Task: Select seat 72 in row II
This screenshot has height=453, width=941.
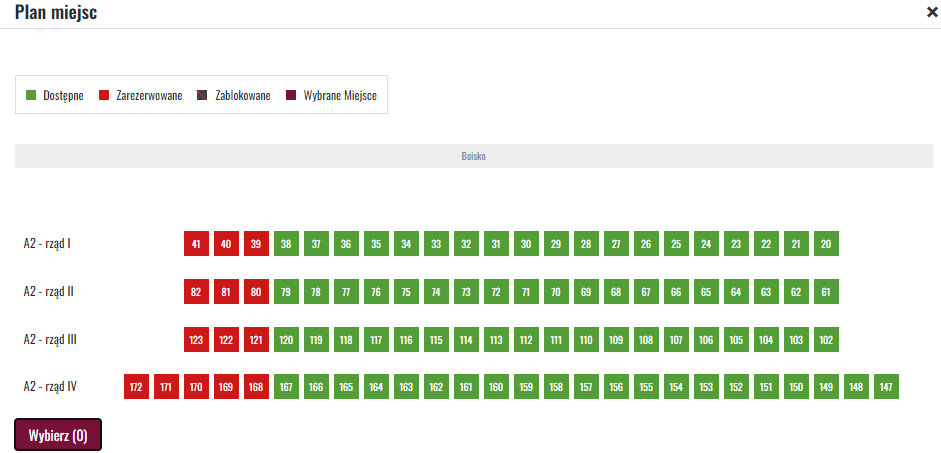Action: [x=496, y=292]
